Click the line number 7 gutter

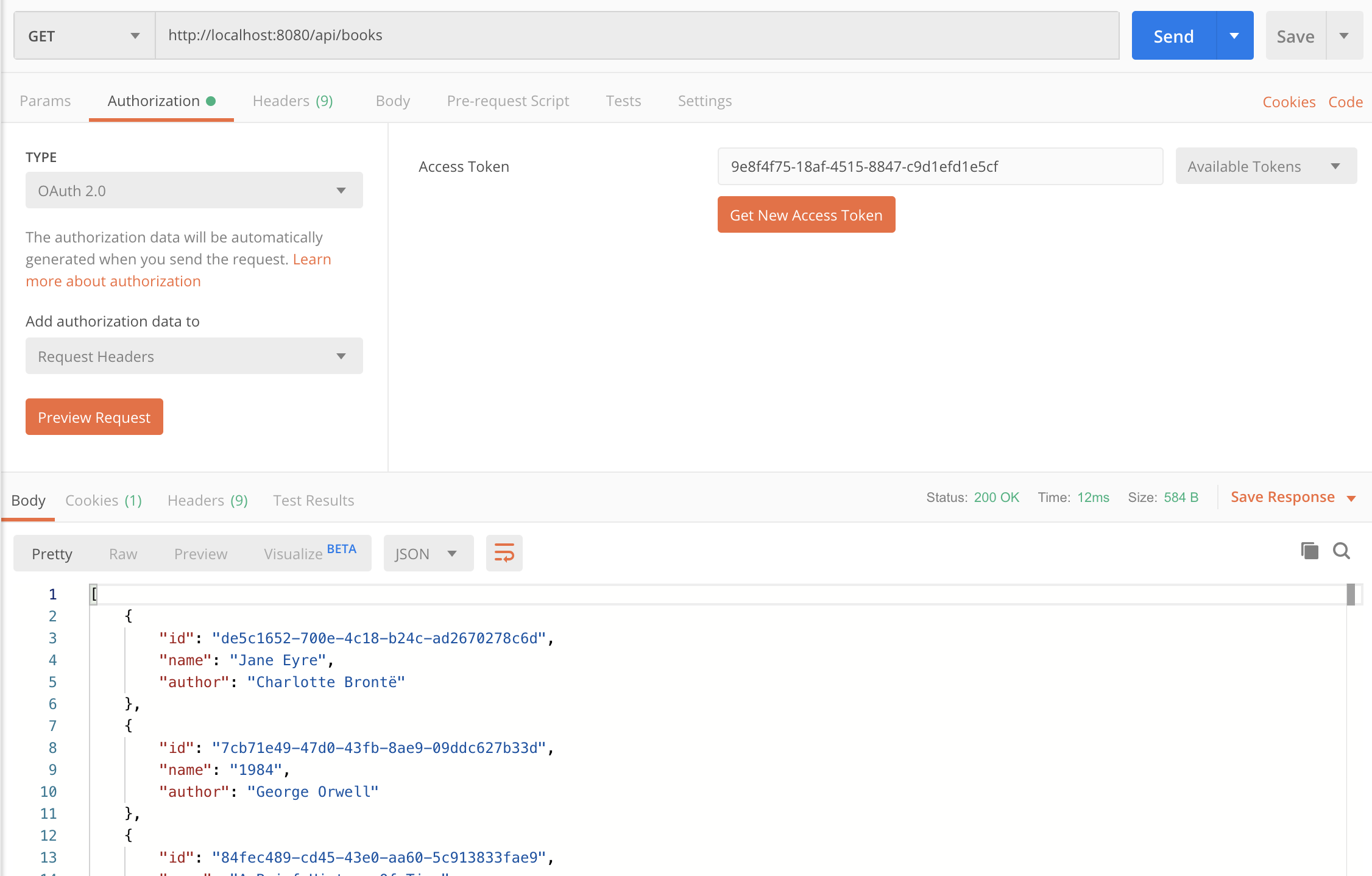coord(52,726)
